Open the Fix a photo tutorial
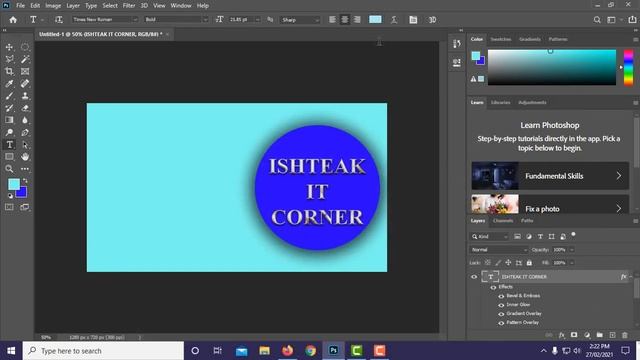The width and height of the screenshot is (640, 360). (x=550, y=204)
